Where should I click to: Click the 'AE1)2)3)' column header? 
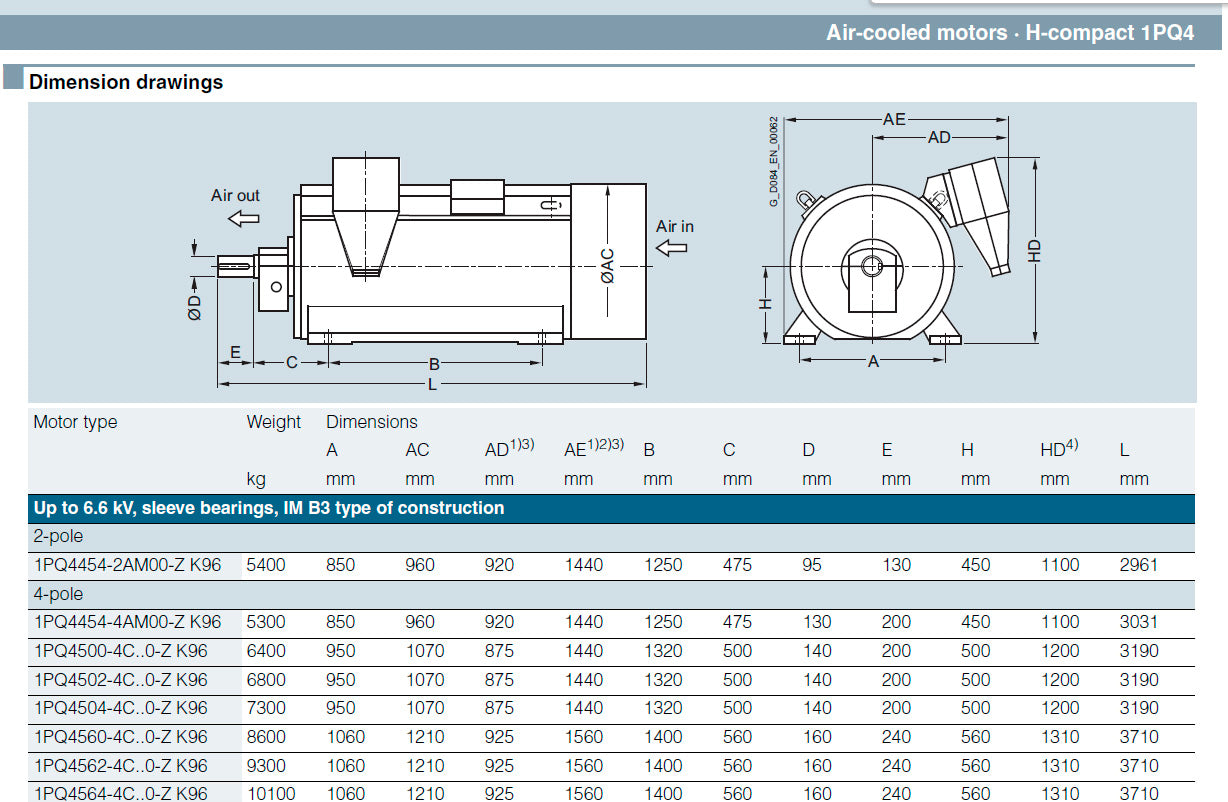coord(594,449)
